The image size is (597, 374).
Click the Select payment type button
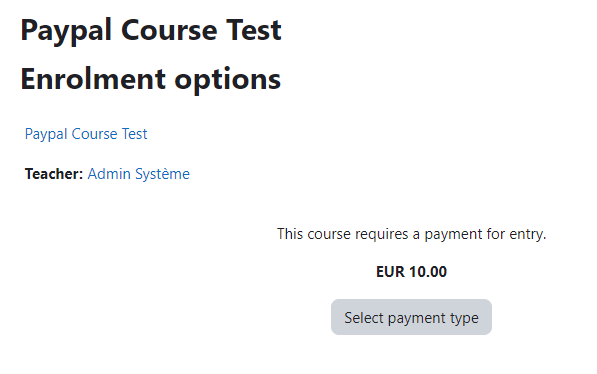[411, 317]
